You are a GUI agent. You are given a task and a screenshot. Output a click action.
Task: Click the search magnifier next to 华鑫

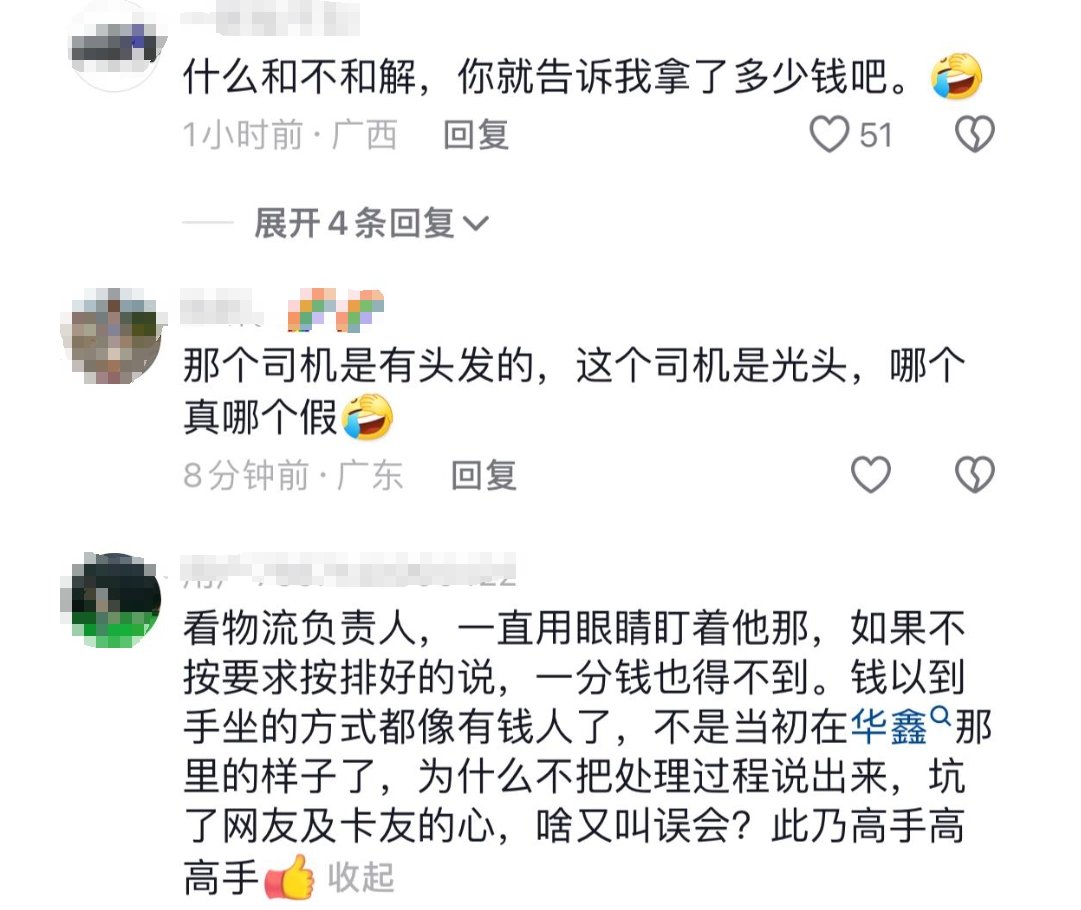[x=940, y=716]
